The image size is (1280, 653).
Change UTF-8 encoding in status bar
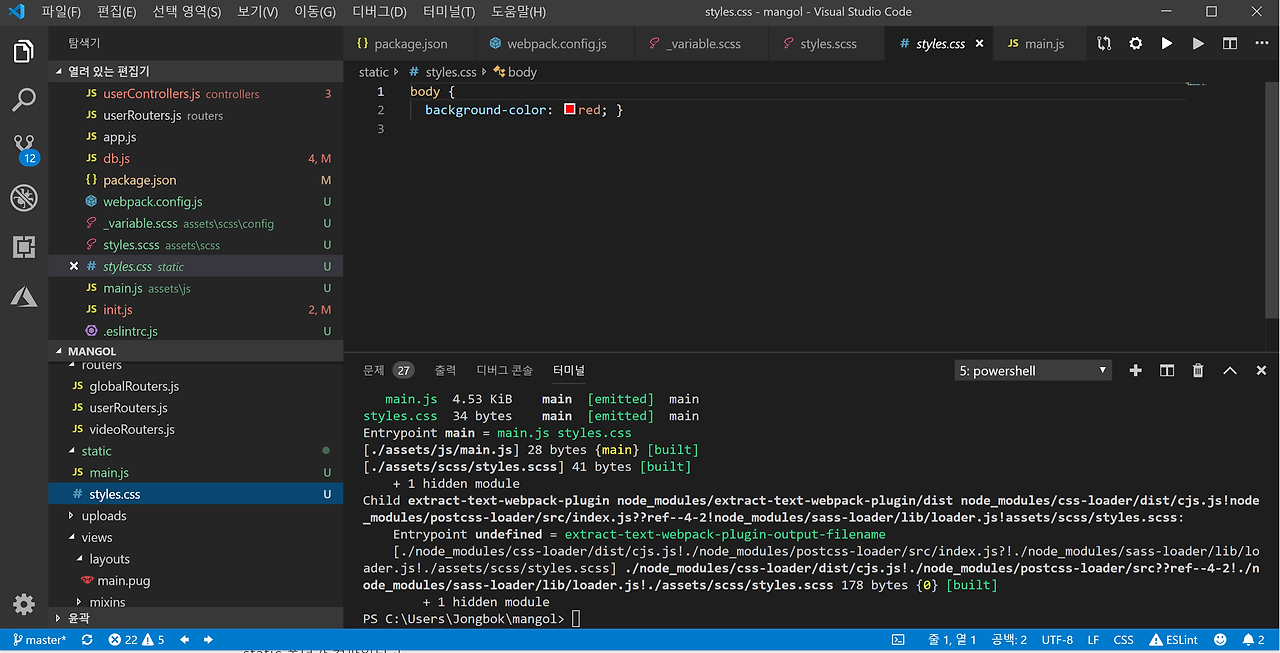pyautogui.click(x=1057, y=640)
